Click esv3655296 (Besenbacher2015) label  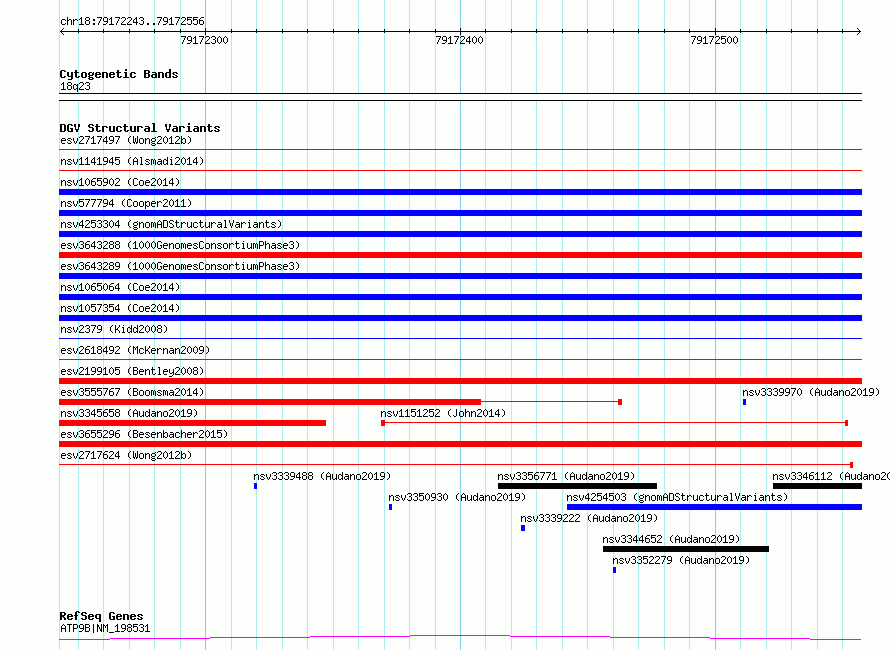click(144, 434)
